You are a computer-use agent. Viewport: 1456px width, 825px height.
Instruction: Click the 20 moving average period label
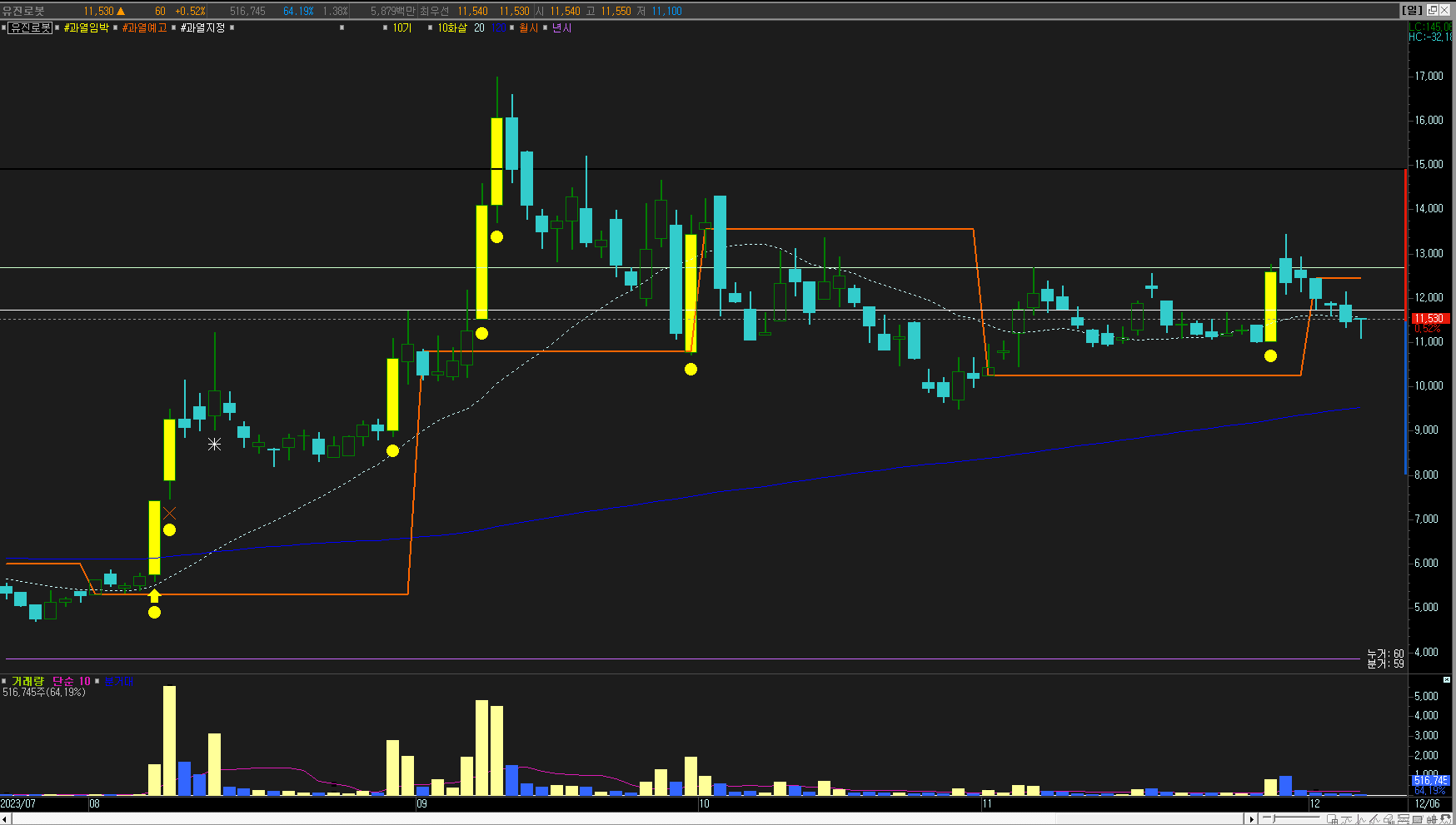[x=479, y=27]
